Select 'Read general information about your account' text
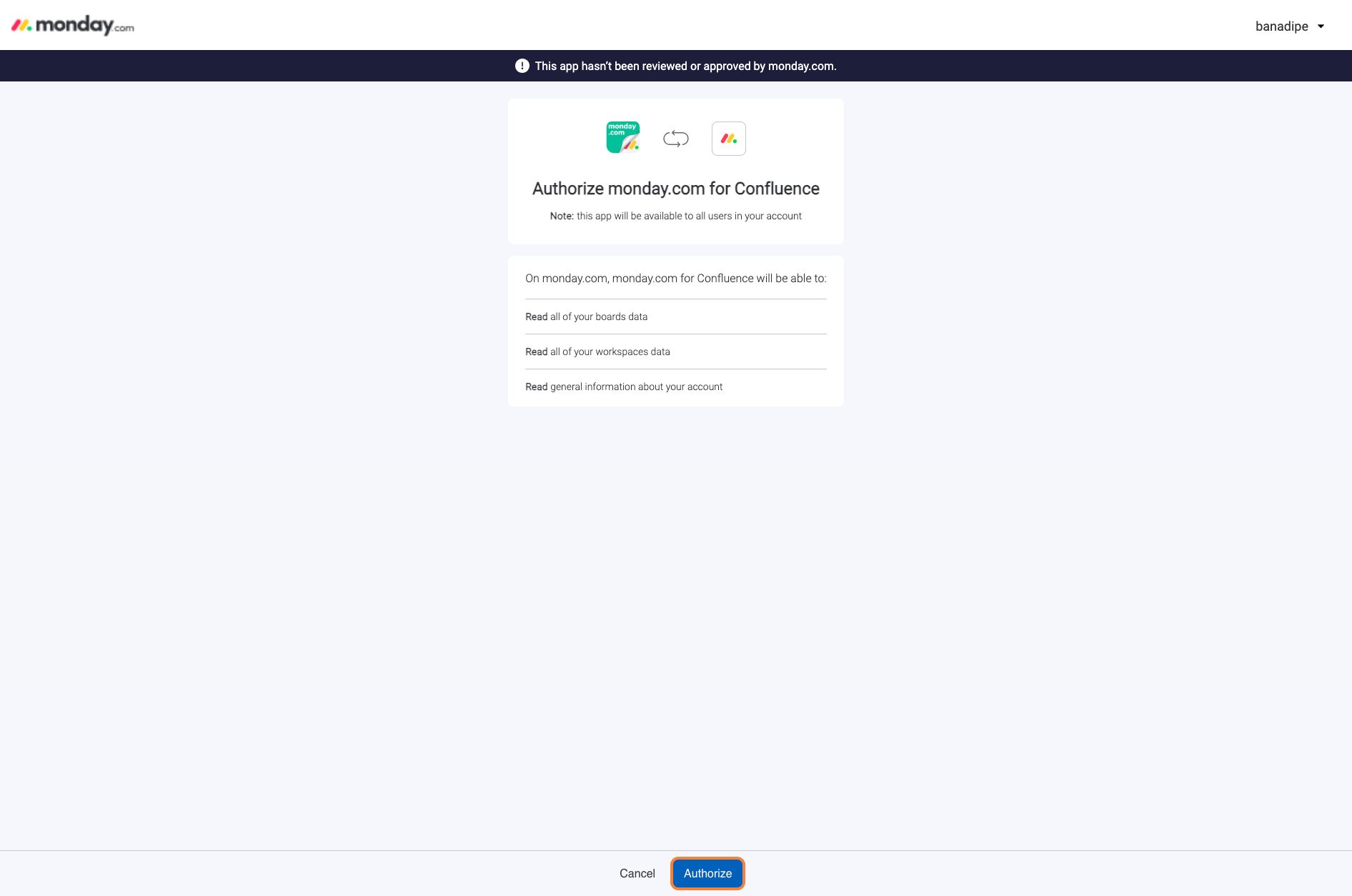 click(x=624, y=387)
